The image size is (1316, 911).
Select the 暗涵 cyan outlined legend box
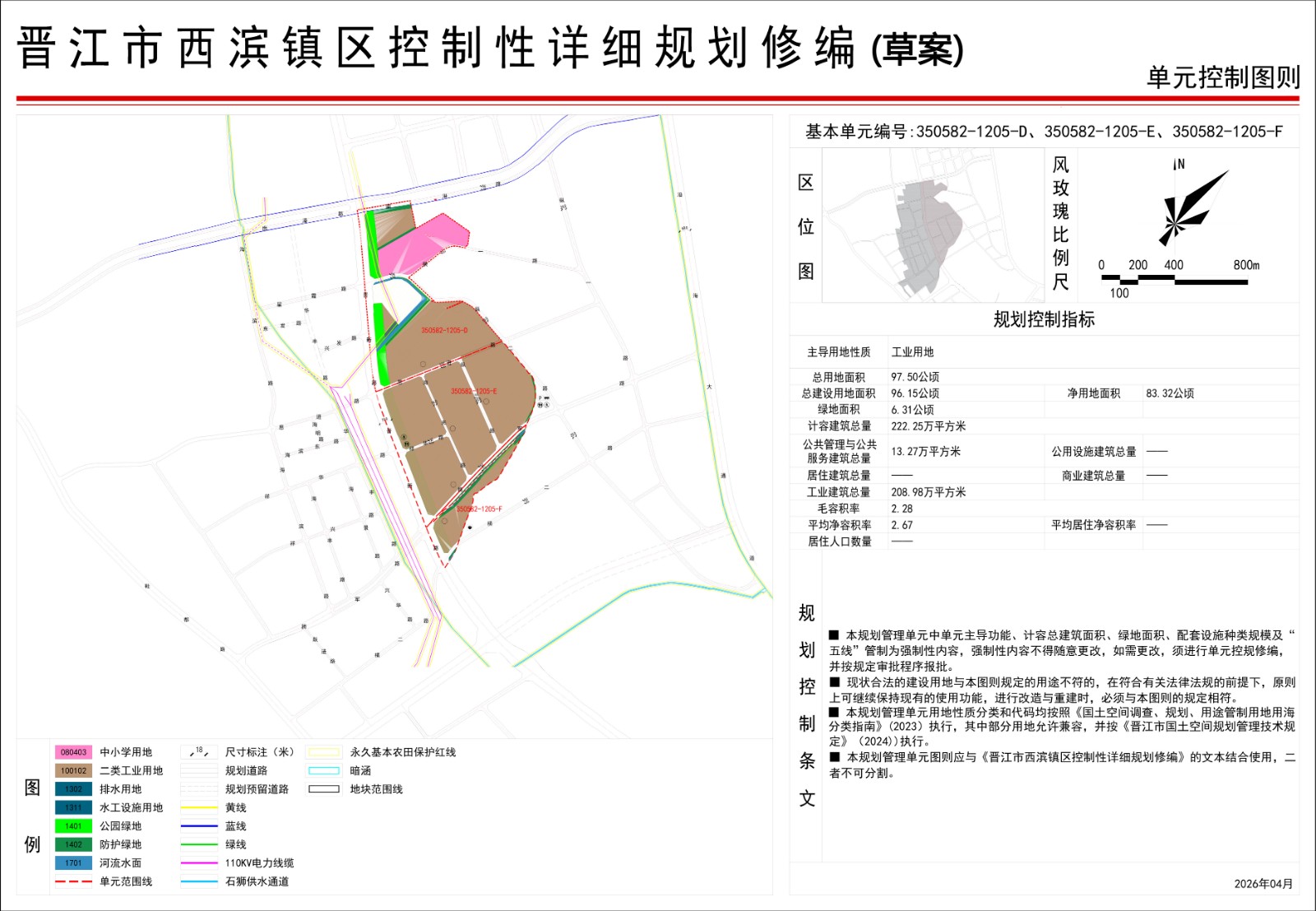[x=323, y=771]
